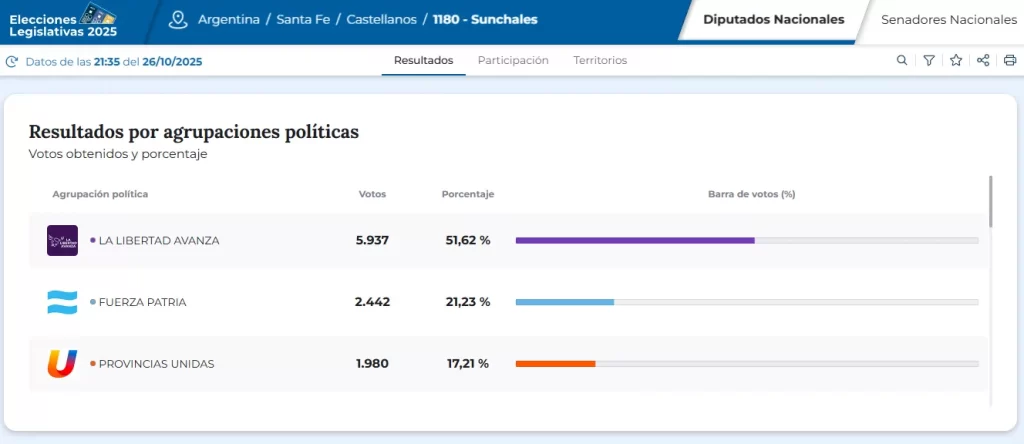Click Santa Fe in the breadcrumb
The image size is (1024, 444).
tap(304, 20)
